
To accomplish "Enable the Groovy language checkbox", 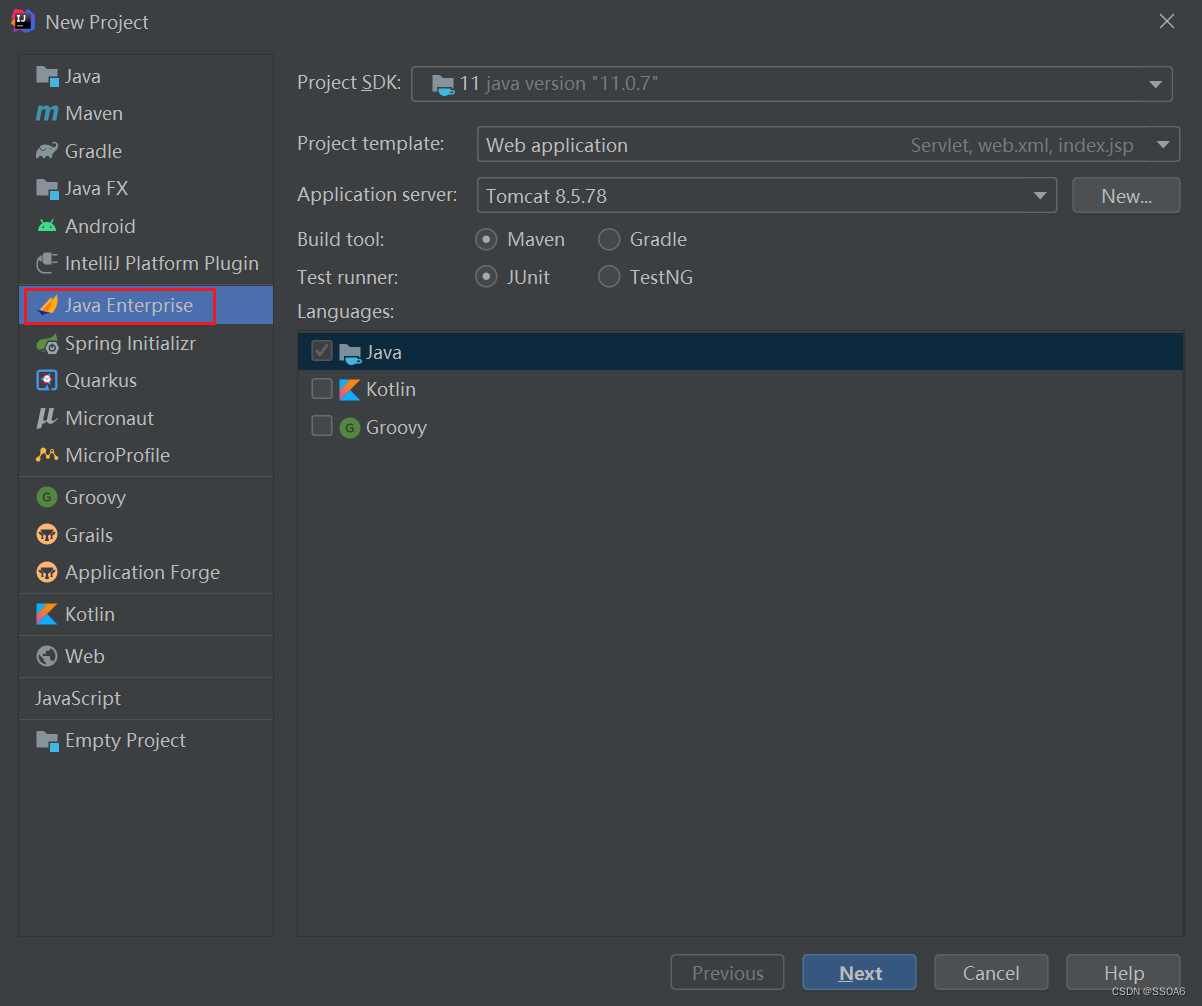I will pos(322,426).
